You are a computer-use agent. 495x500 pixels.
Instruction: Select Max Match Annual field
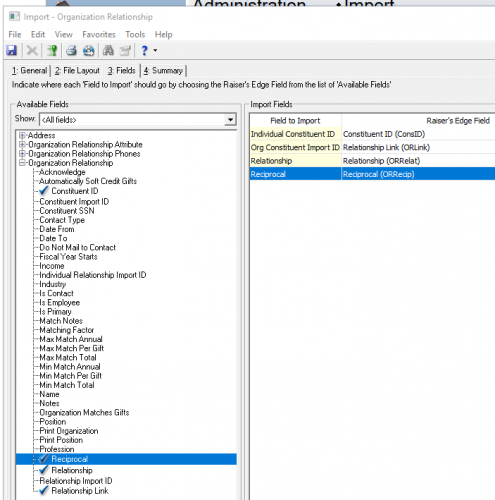[x=71, y=339]
